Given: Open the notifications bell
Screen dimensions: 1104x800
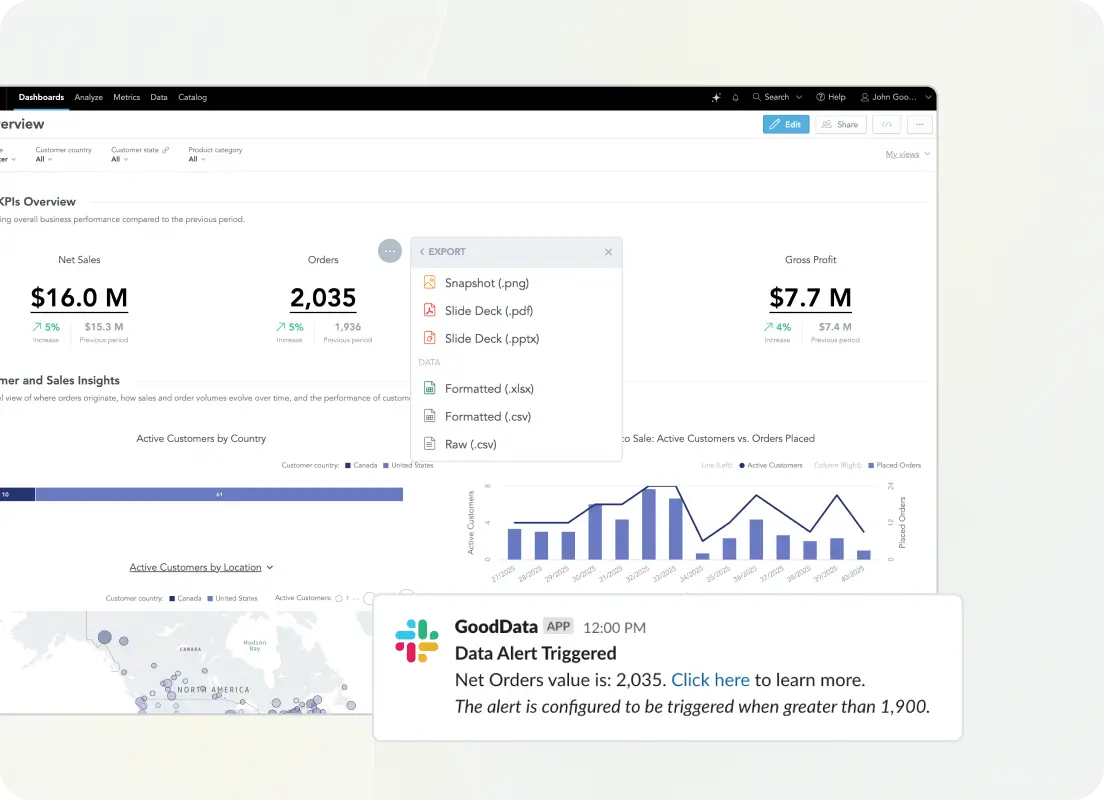Looking at the screenshot, I should (x=736, y=97).
